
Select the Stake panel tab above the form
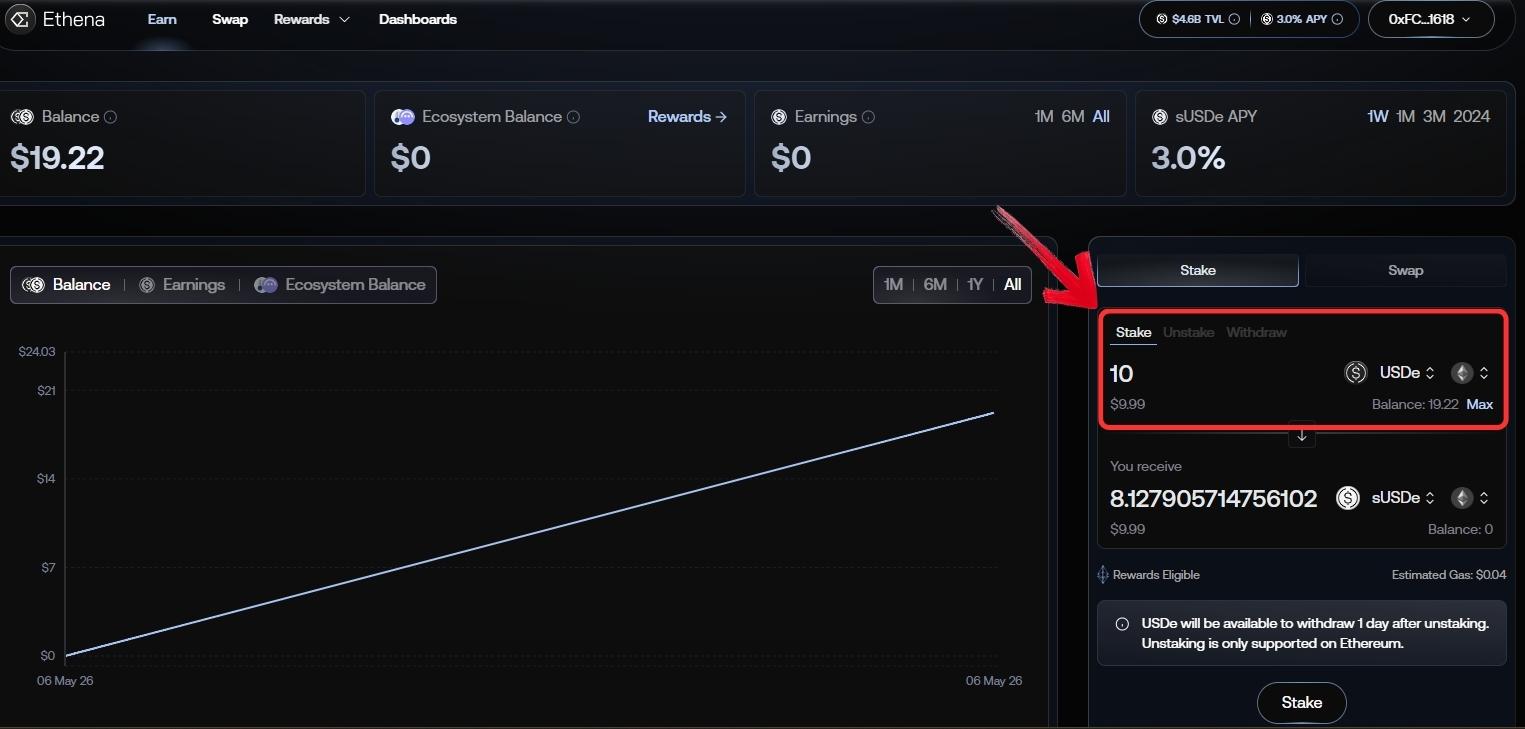click(x=1198, y=270)
